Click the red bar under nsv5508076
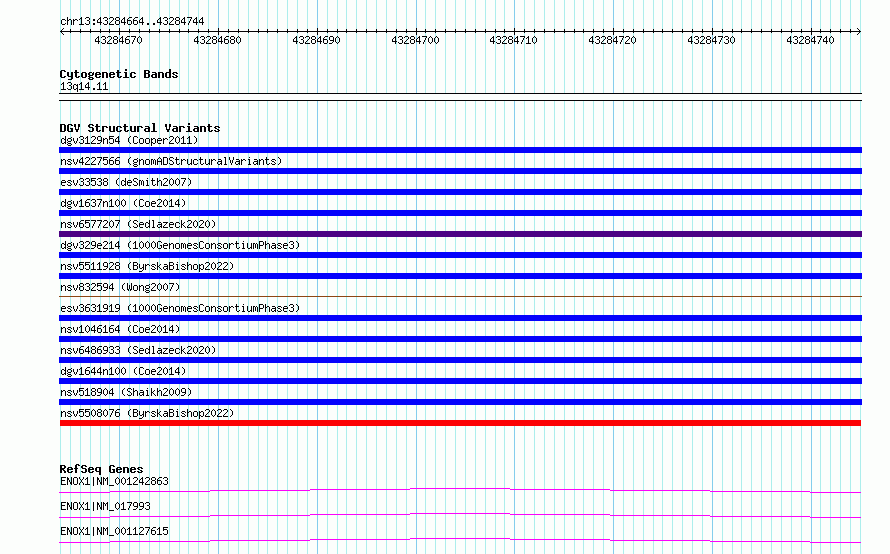 click(460, 423)
